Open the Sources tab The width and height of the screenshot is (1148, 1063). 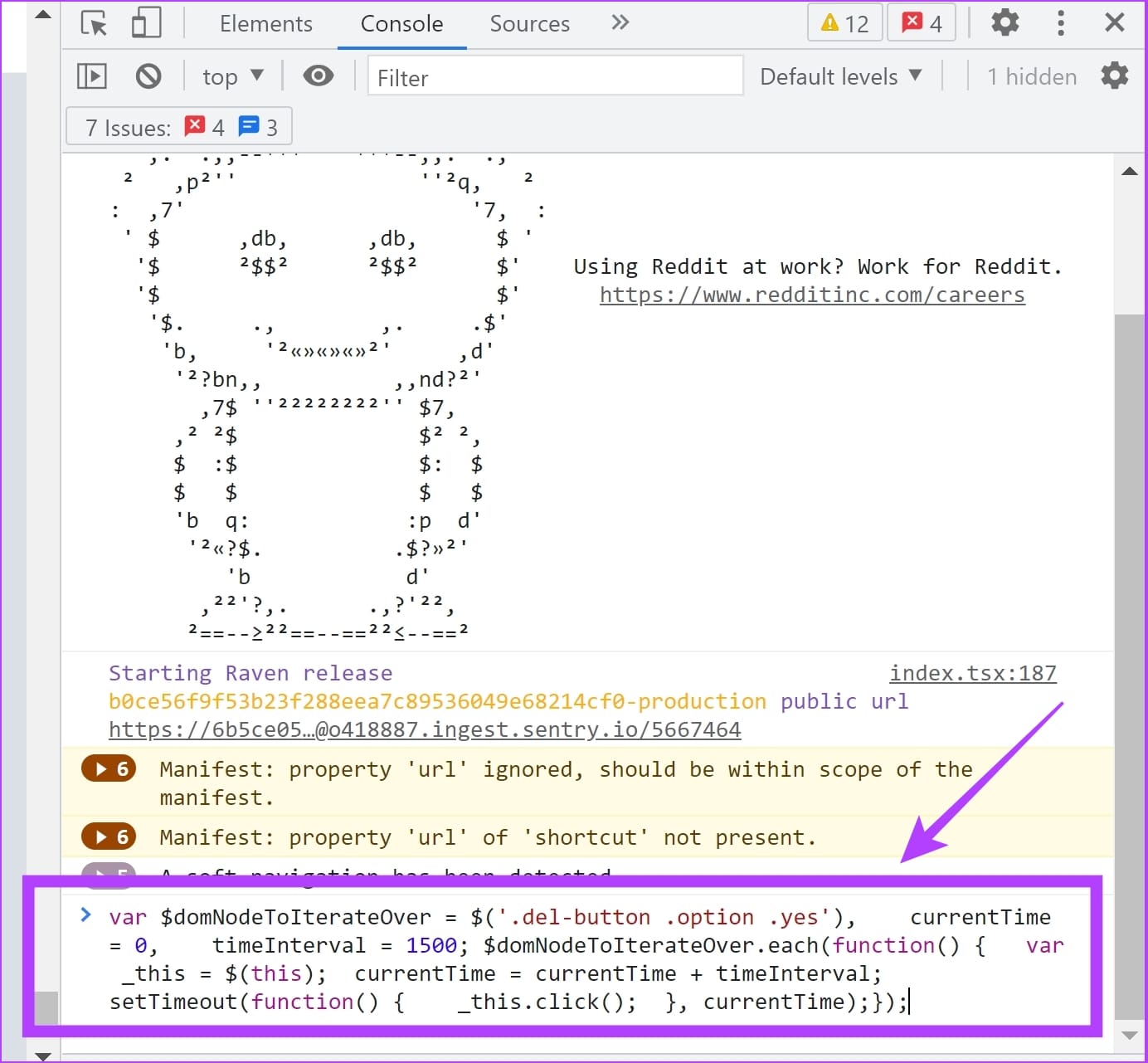click(x=529, y=24)
